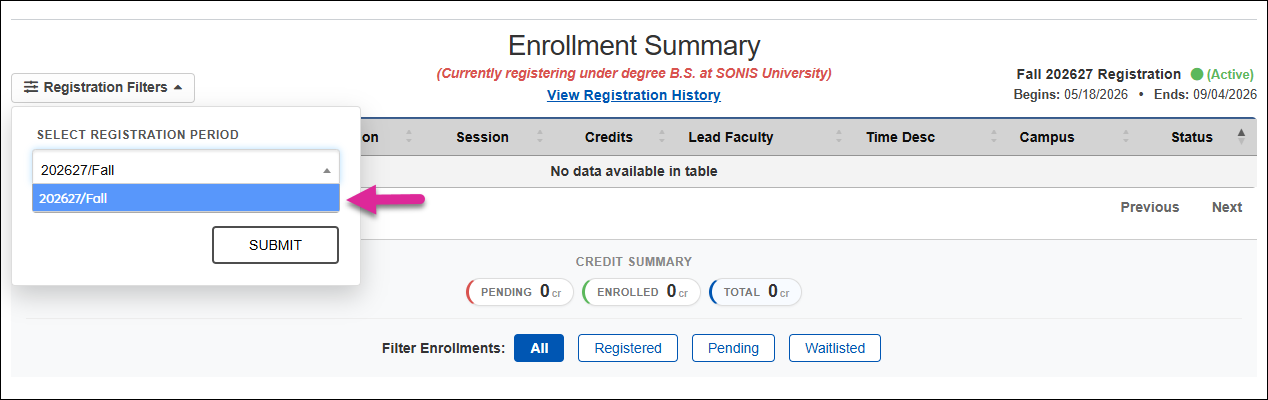Click the CREDIT SUMMARY label
Image resolution: width=1268 pixels, height=400 pixels.
tap(634, 262)
